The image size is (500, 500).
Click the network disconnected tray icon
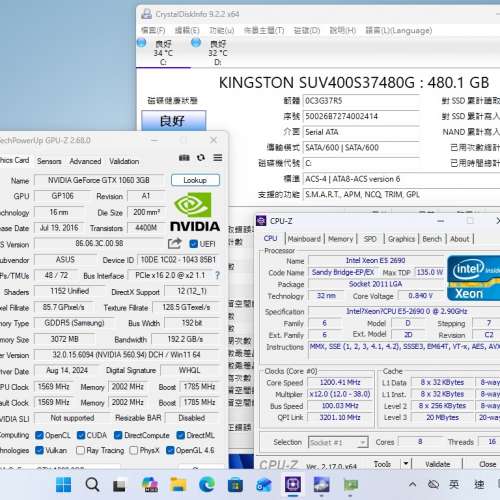(433, 484)
